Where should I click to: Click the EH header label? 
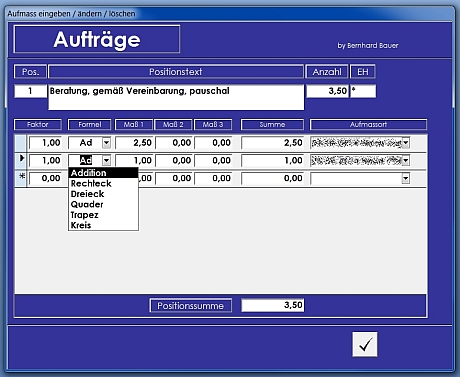(363, 72)
